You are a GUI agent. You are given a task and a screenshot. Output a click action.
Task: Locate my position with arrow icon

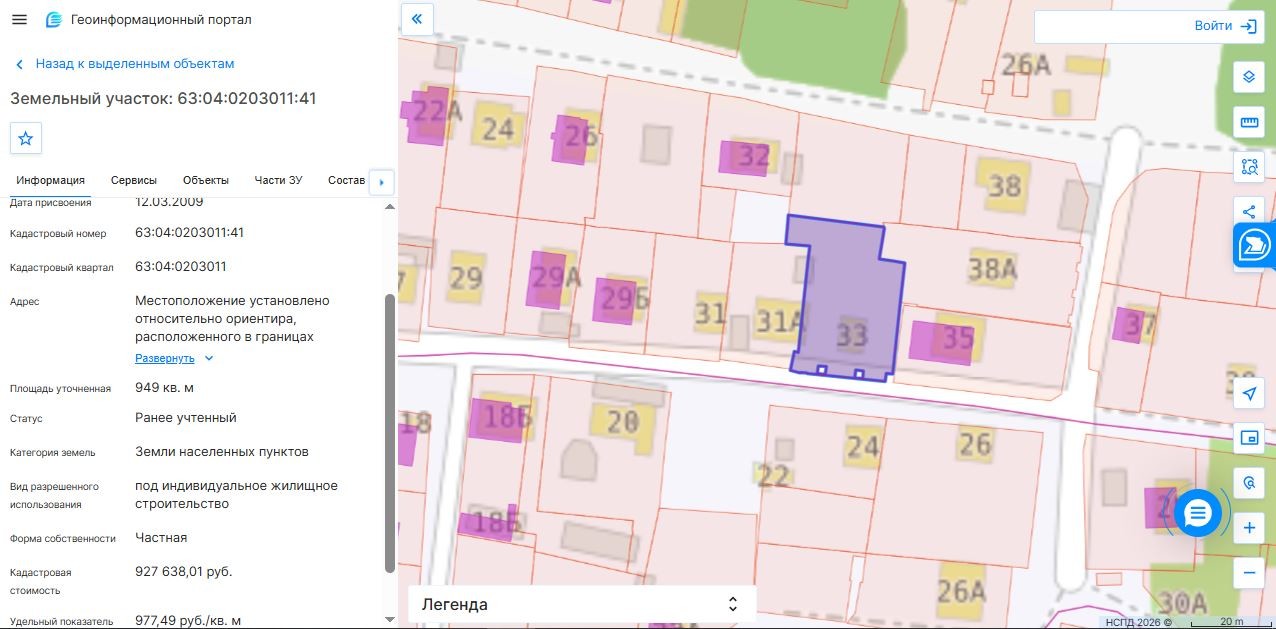point(1248,394)
